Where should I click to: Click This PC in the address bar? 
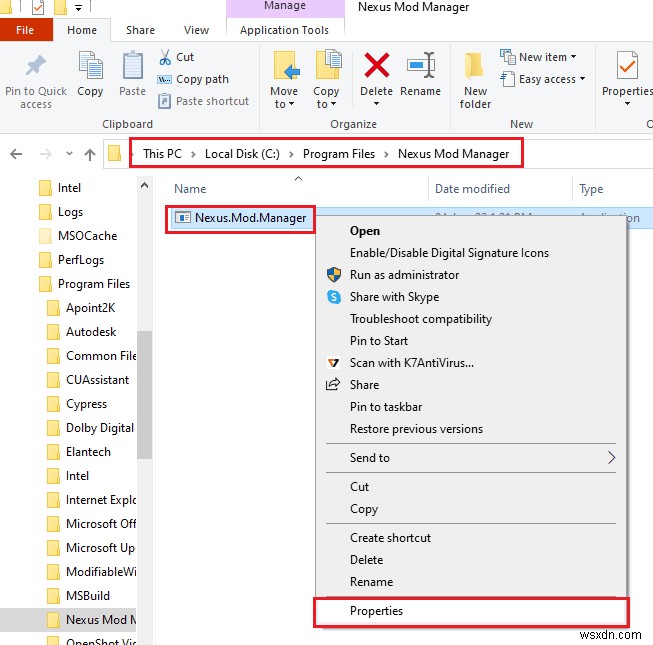(x=162, y=154)
